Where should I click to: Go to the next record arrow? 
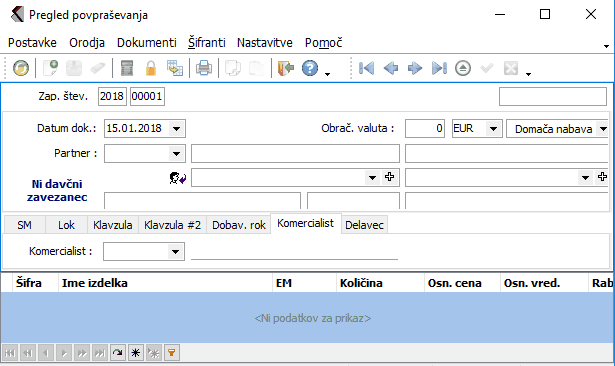pyautogui.click(x=415, y=68)
